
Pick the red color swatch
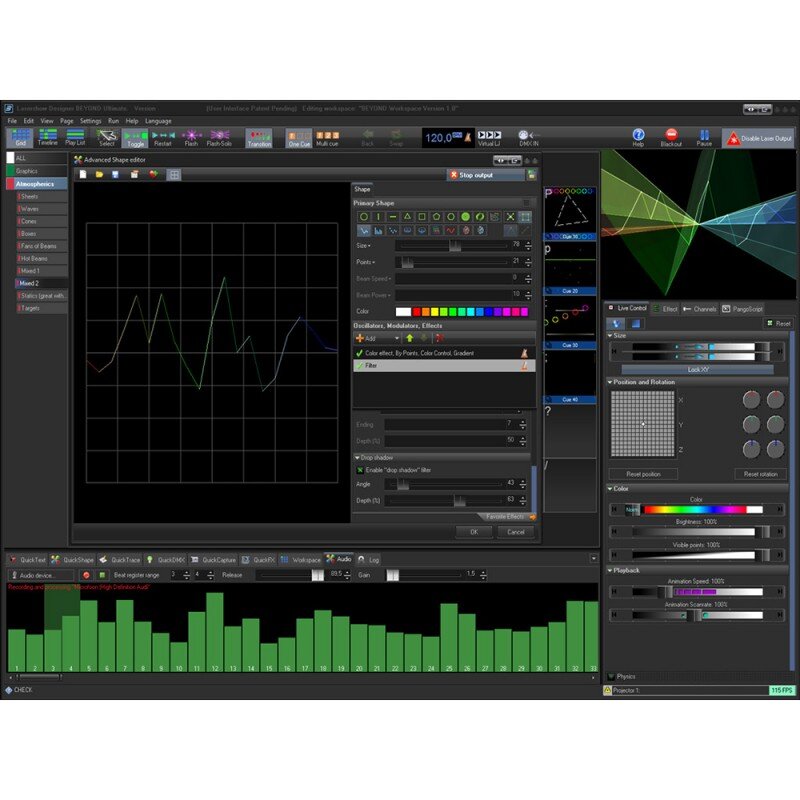[417, 312]
